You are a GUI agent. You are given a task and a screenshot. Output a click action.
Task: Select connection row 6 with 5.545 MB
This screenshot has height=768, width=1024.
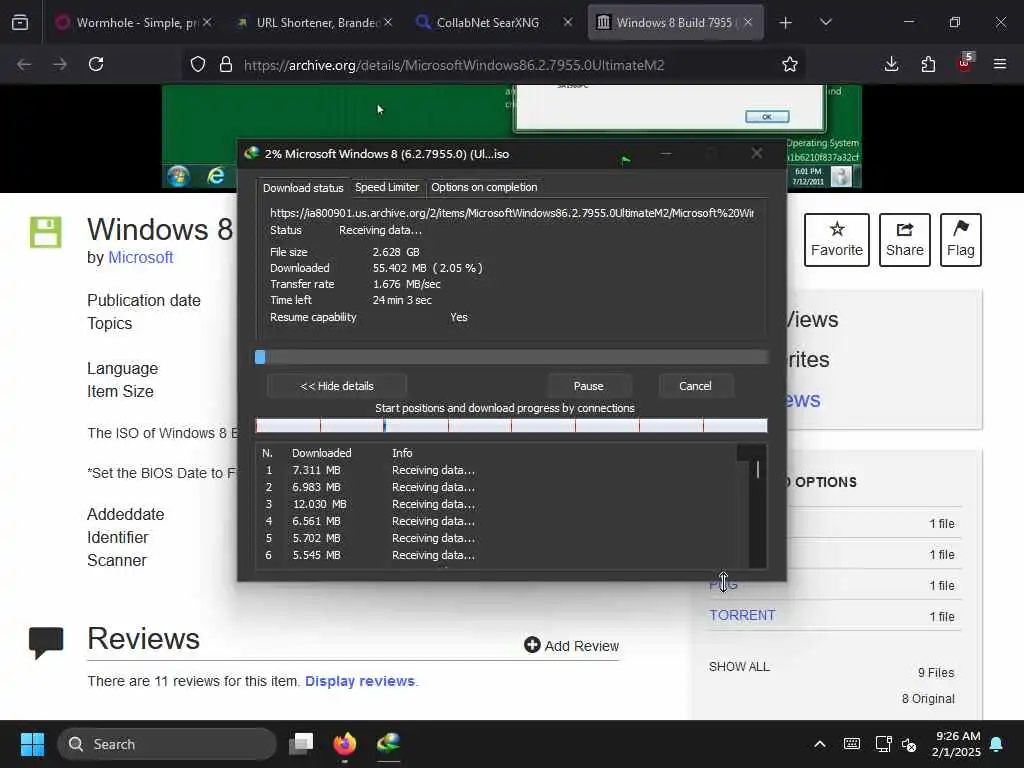click(496, 555)
